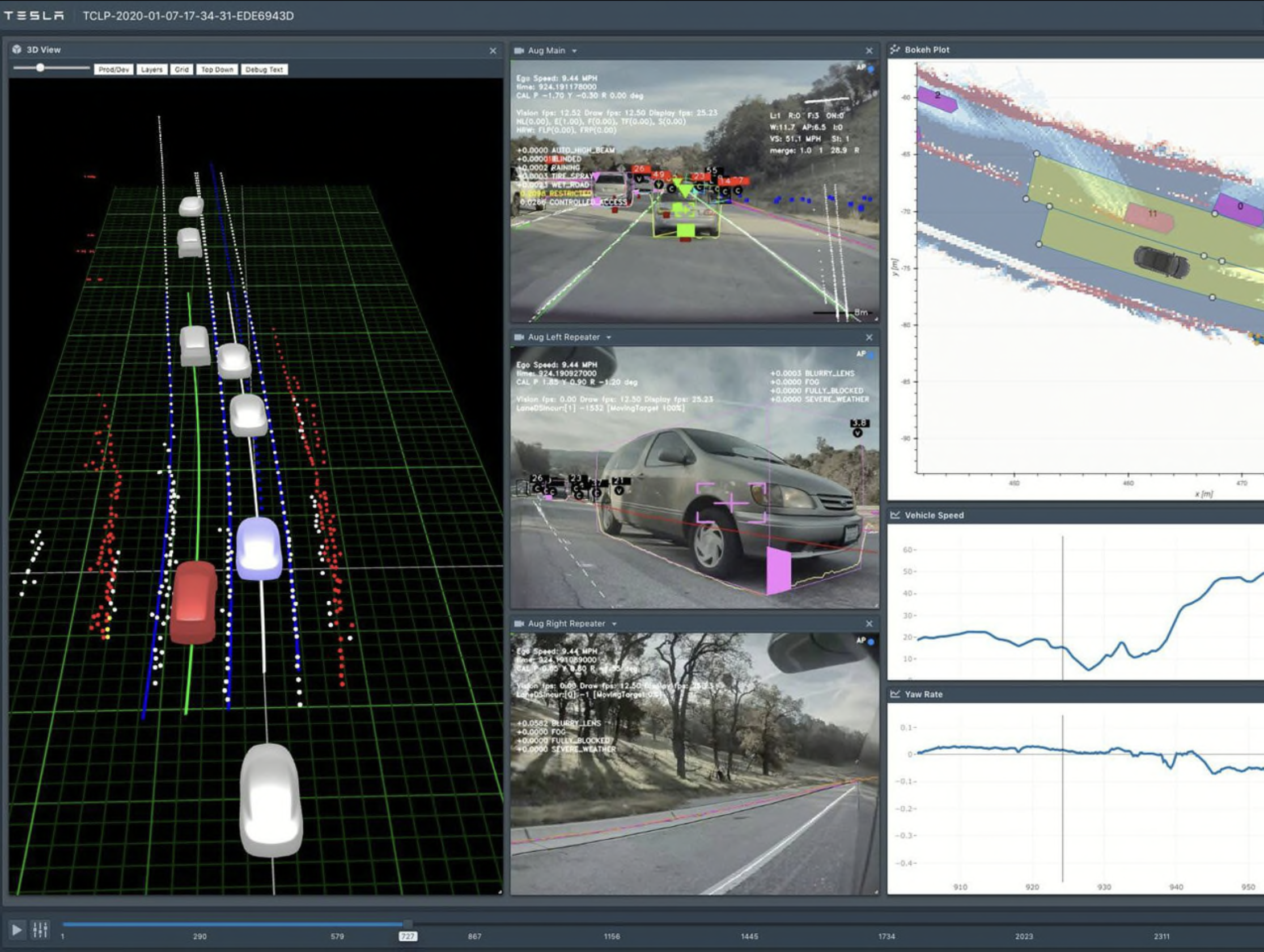Open the Layers button
The width and height of the screenshot is (1264, 952).
(x=151, y=69)
